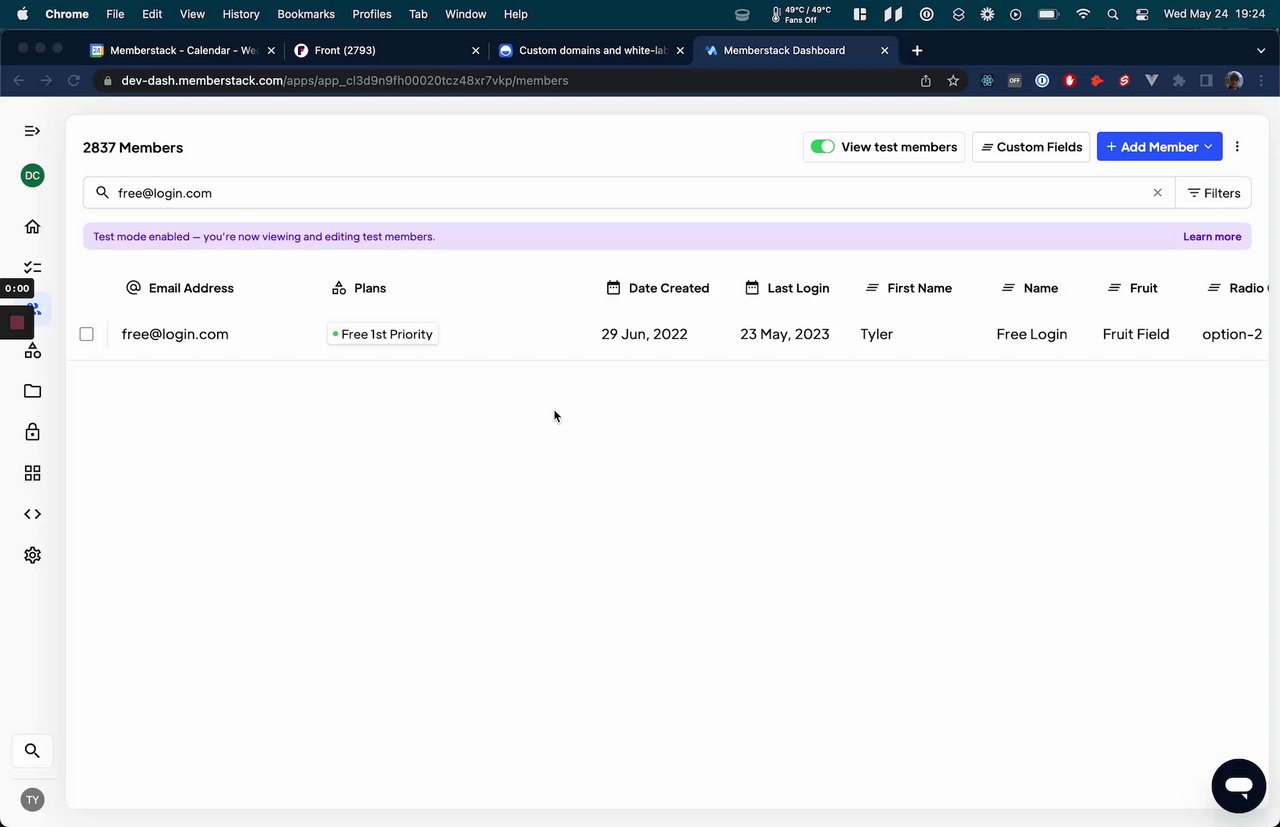The image size is (1280, 827).
Task: Open the Filters panel
Action: pos(1213,193)
